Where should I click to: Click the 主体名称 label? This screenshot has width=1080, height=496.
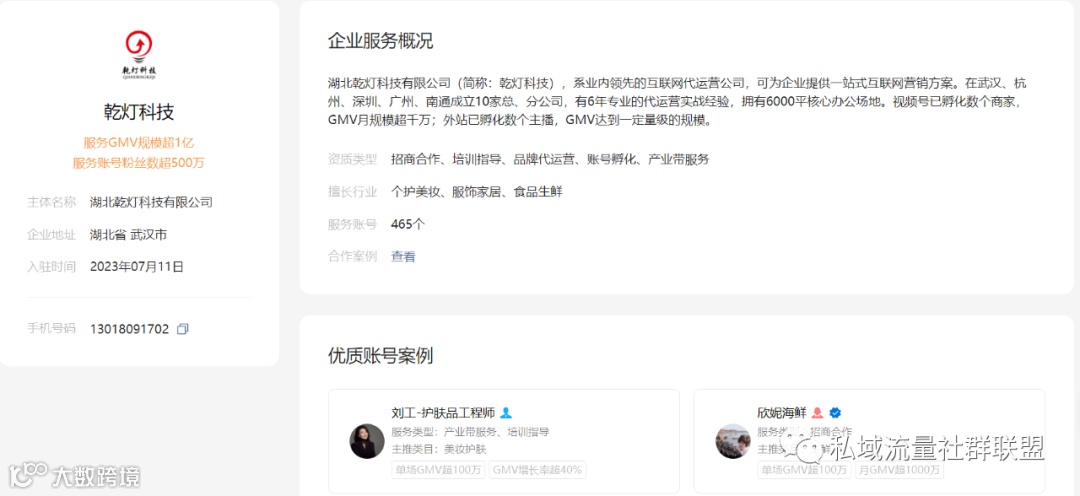(x=52, y=202)
